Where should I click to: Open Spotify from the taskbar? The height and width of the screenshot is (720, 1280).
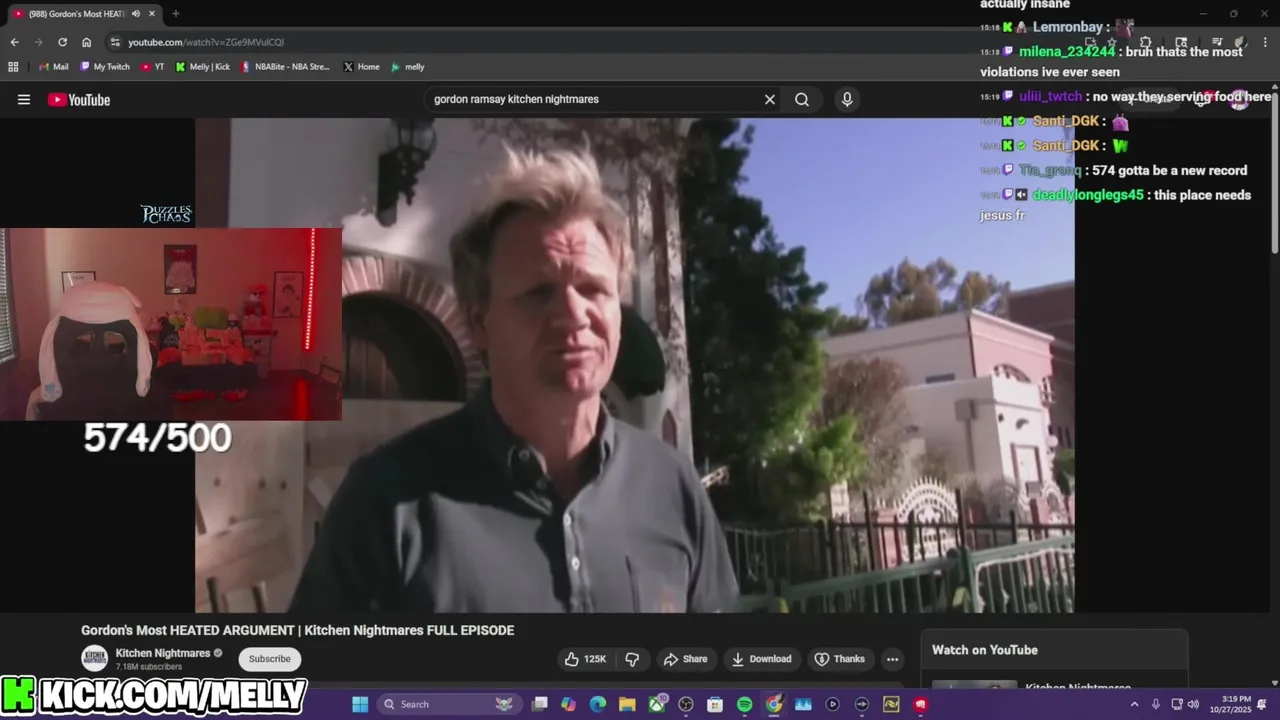(744, 704)
